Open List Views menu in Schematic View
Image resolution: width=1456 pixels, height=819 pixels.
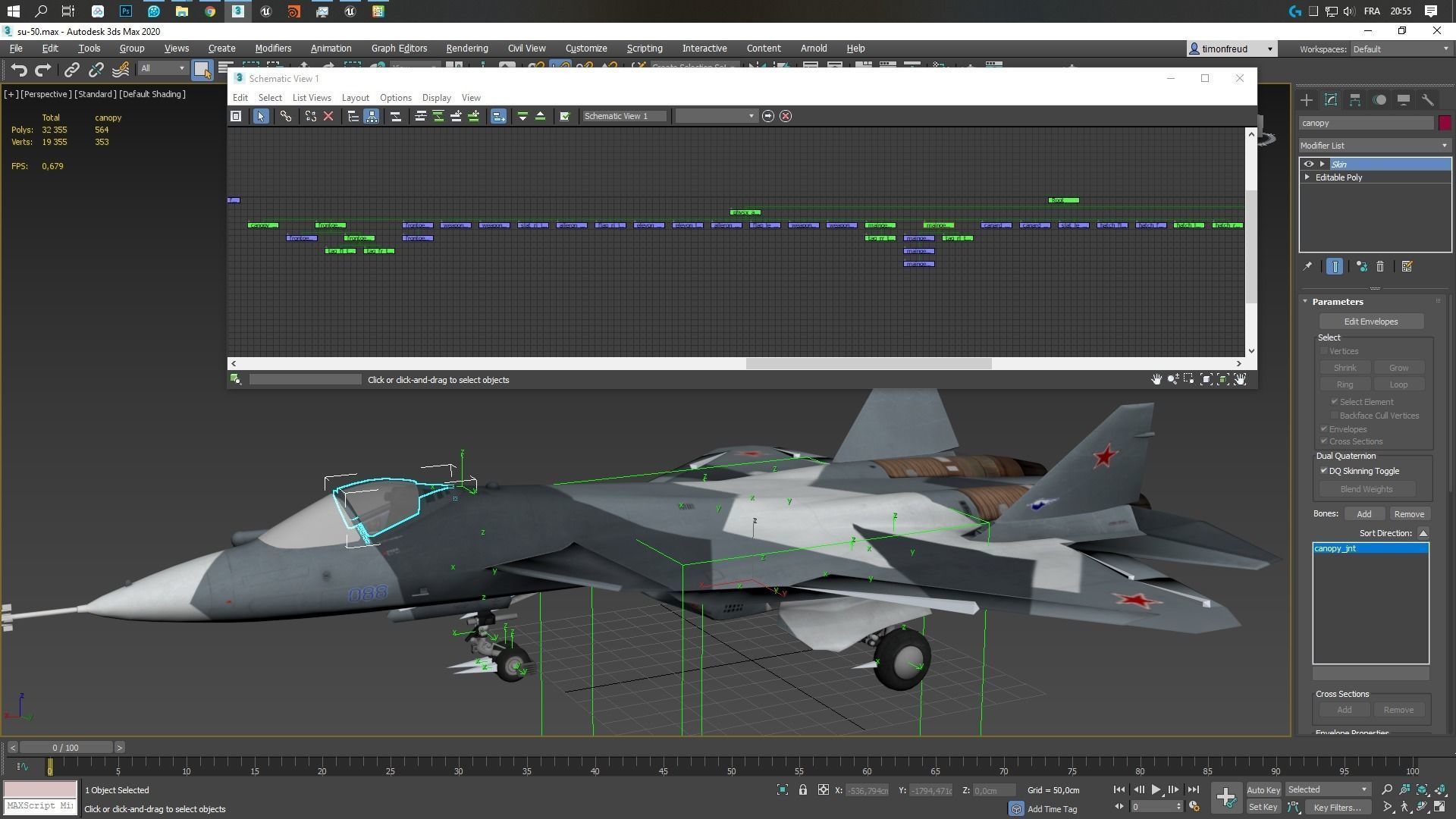[x=312, y=98]
